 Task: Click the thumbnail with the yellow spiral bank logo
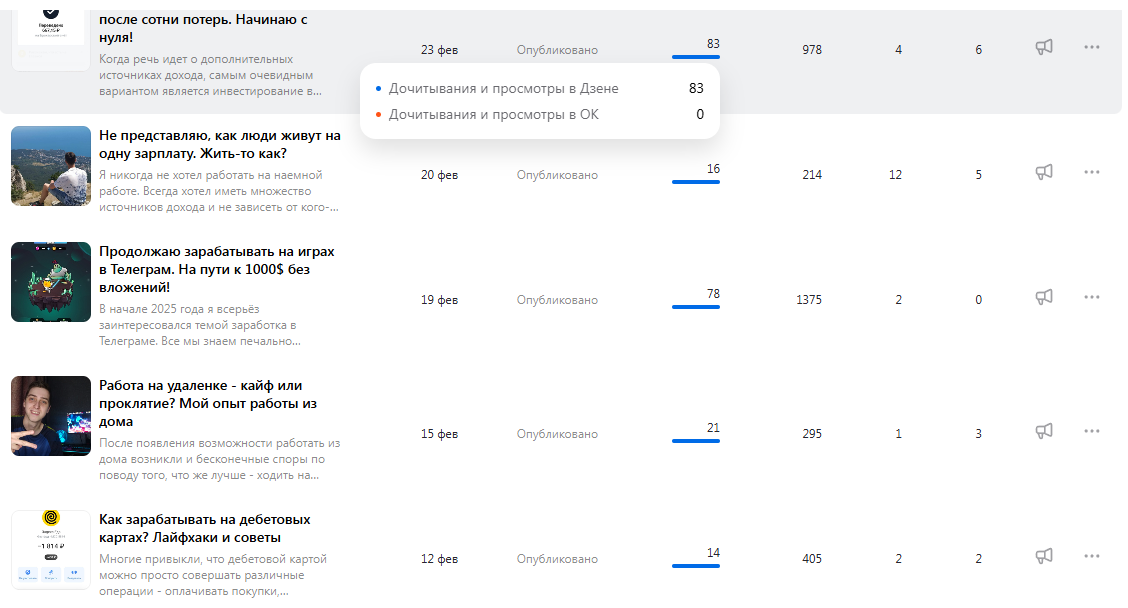[x=51, y=550]
